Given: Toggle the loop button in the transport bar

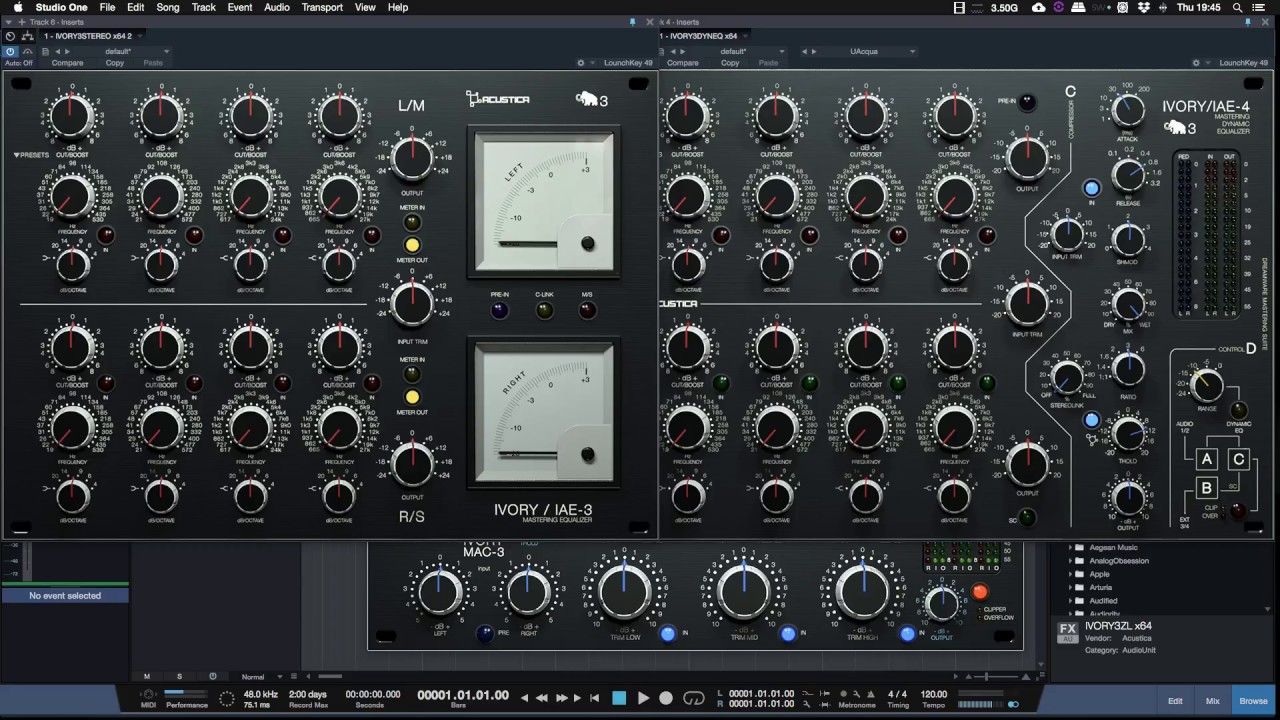Looking at the screenshot, I should coord(693,698).
